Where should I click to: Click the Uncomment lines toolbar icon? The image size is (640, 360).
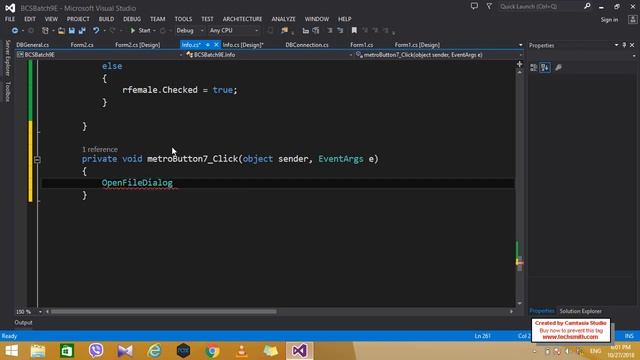coord(316,31)
